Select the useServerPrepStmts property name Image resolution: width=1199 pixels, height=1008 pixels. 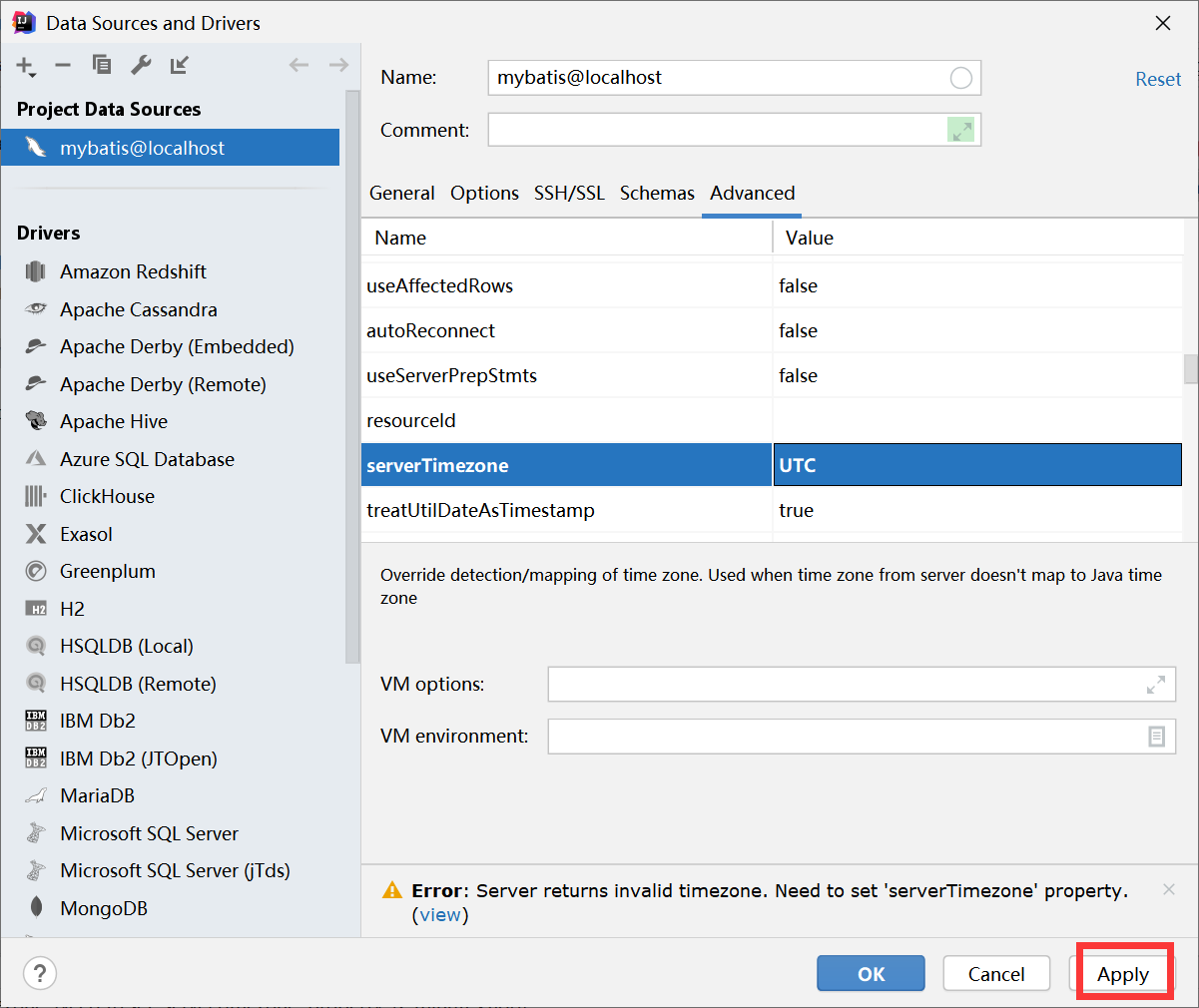(451, 375)
